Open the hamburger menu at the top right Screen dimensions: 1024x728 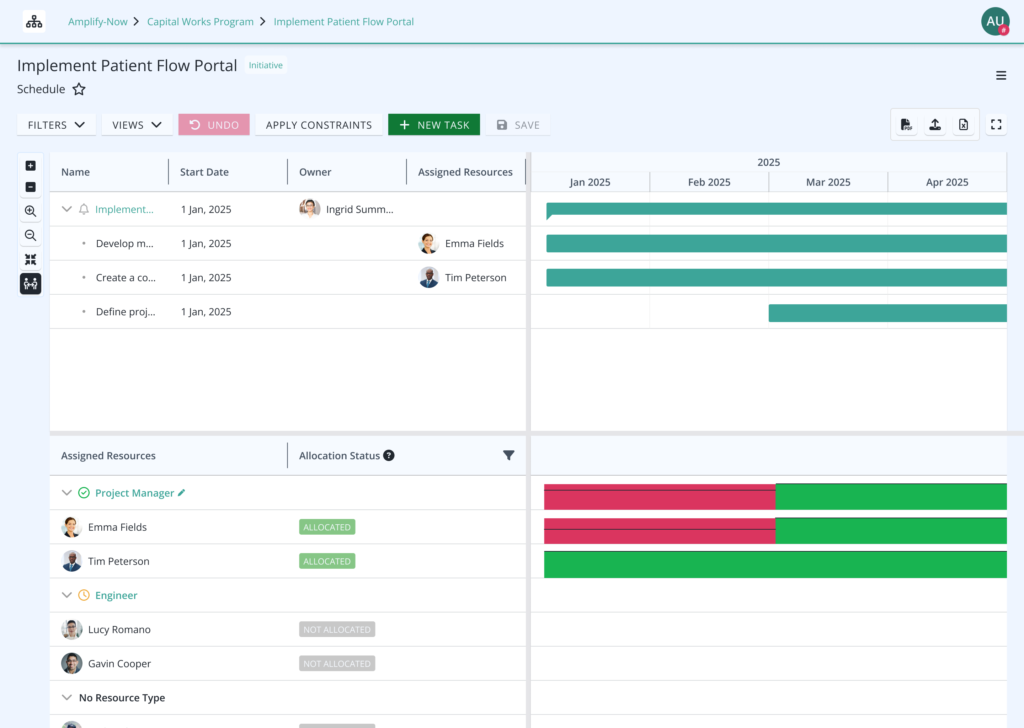[1001, 76]
